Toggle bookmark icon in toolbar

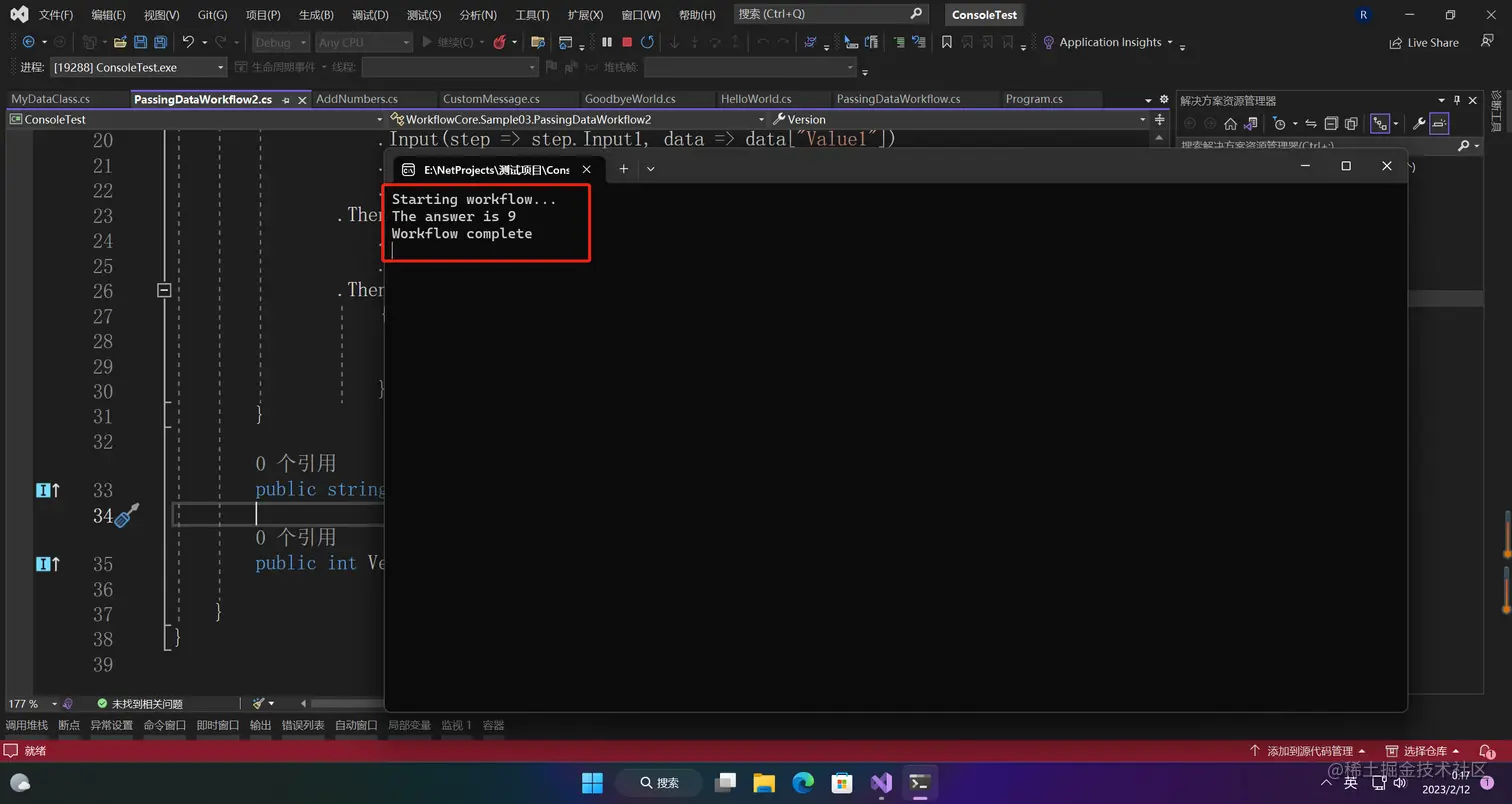[x=946, y=42]
